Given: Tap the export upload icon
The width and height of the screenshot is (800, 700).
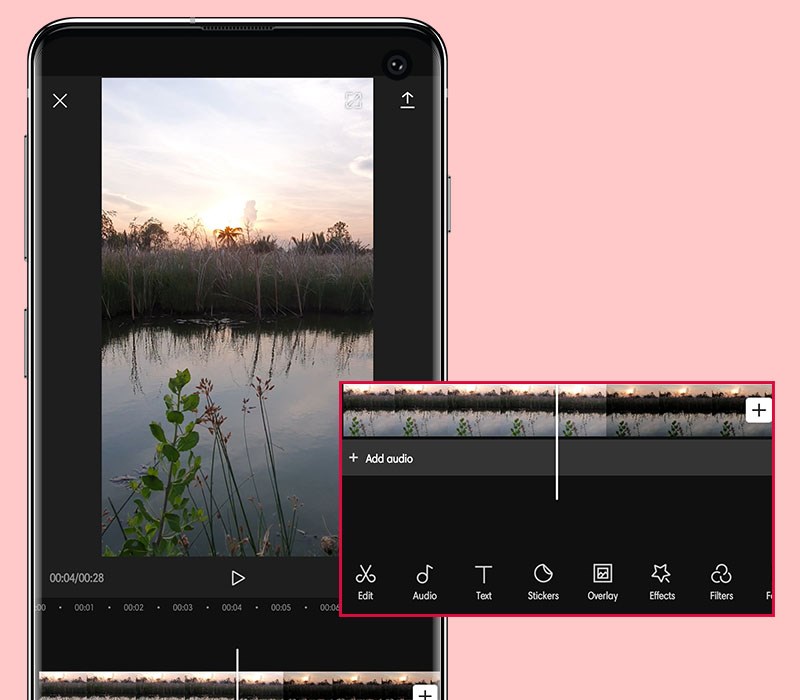Looking at the screenshot, I should coord(408,100).
